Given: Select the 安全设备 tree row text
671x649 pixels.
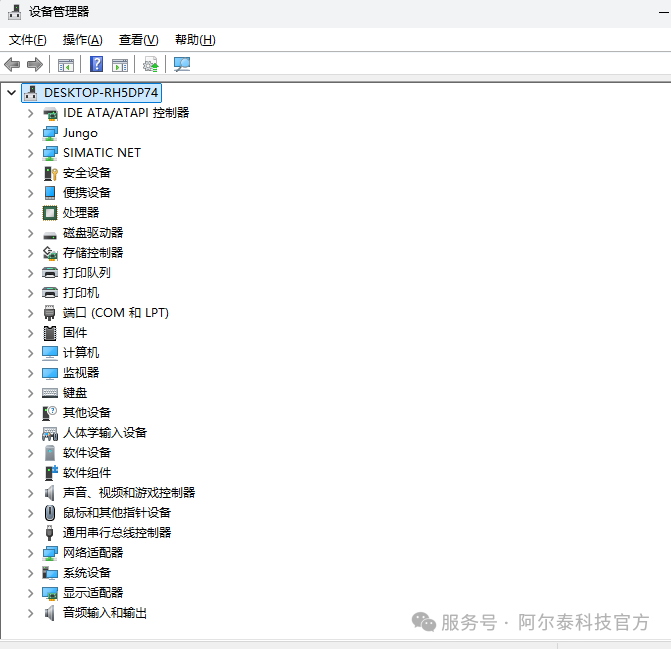Looking at the screenshot, I should (87, 173).
